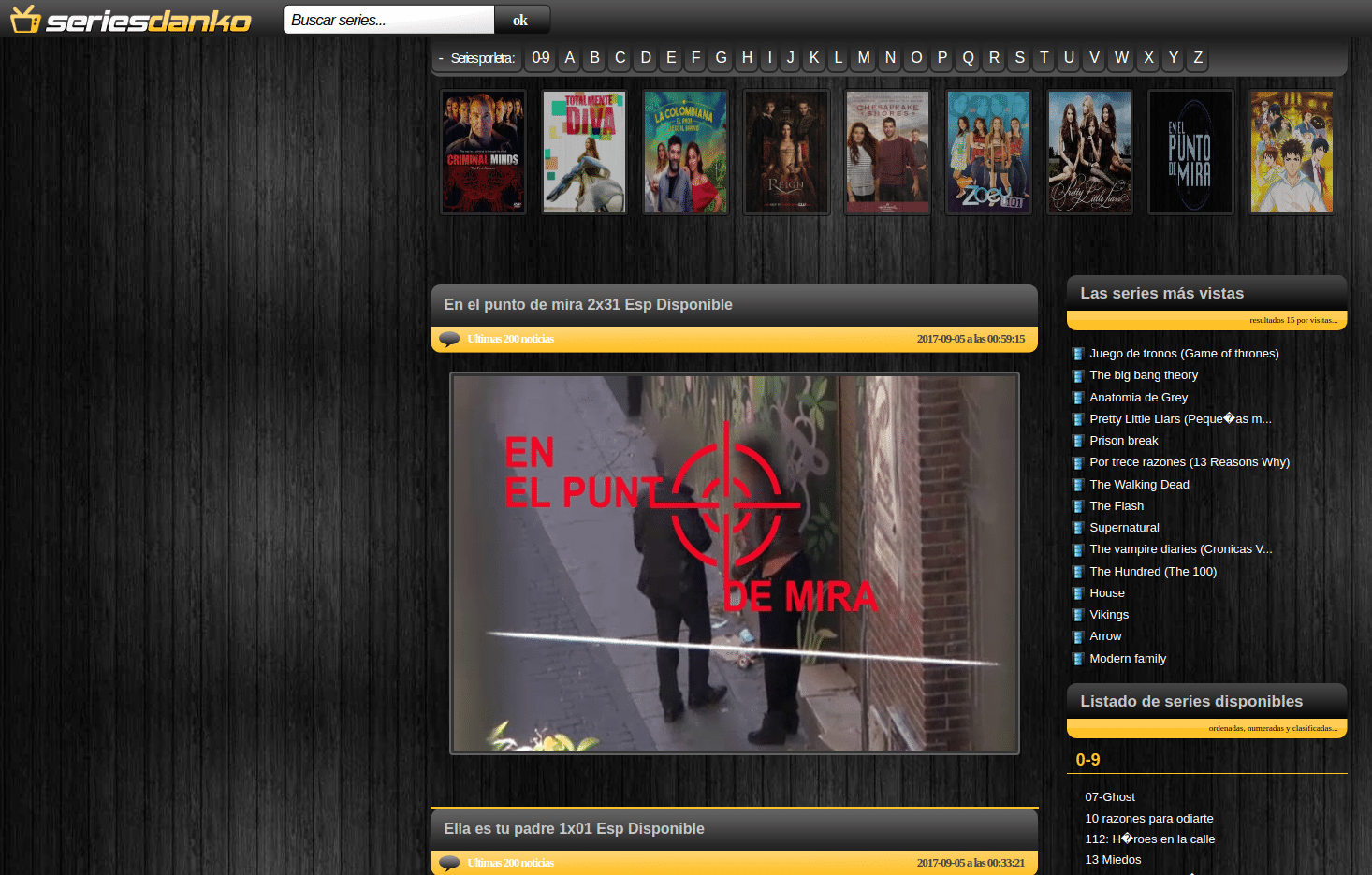Image resolution: width=1372 pixels, height=875 pixels.
Task: Open 07-Ghost in the series list
Action: click(x=1109, y=797)
